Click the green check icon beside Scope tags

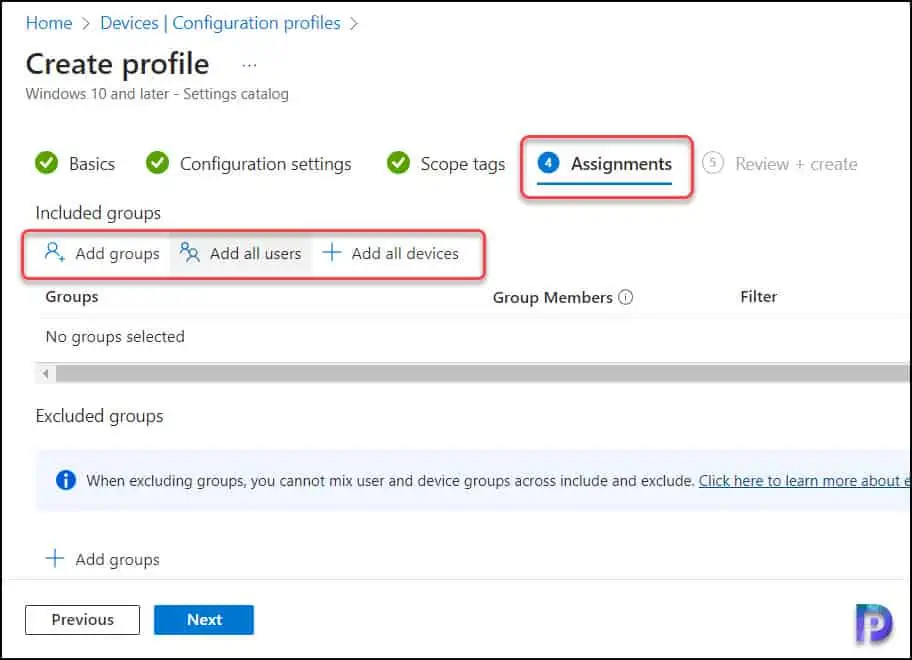(x=398, y=163)
